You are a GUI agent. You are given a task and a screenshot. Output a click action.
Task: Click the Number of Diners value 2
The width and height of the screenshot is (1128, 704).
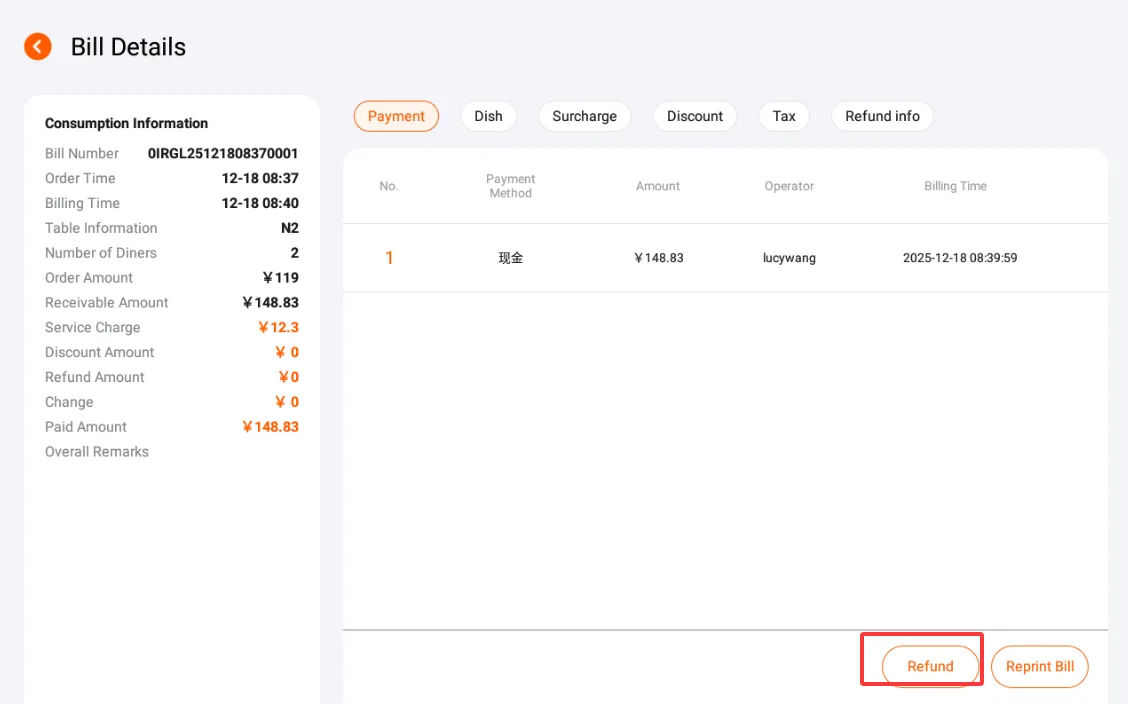(294, 253)
